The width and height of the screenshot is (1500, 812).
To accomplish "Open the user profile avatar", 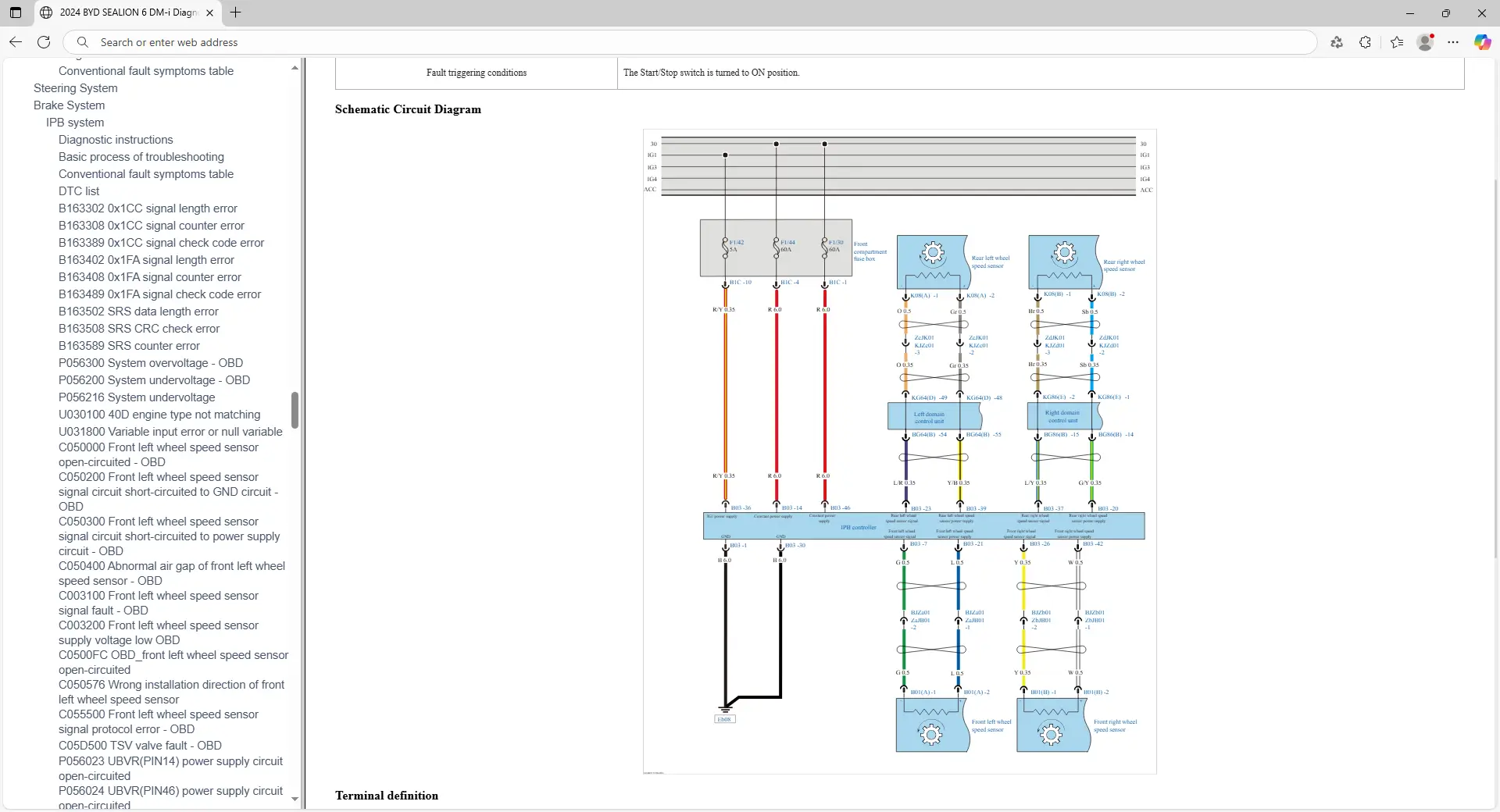I will 1425,42.
